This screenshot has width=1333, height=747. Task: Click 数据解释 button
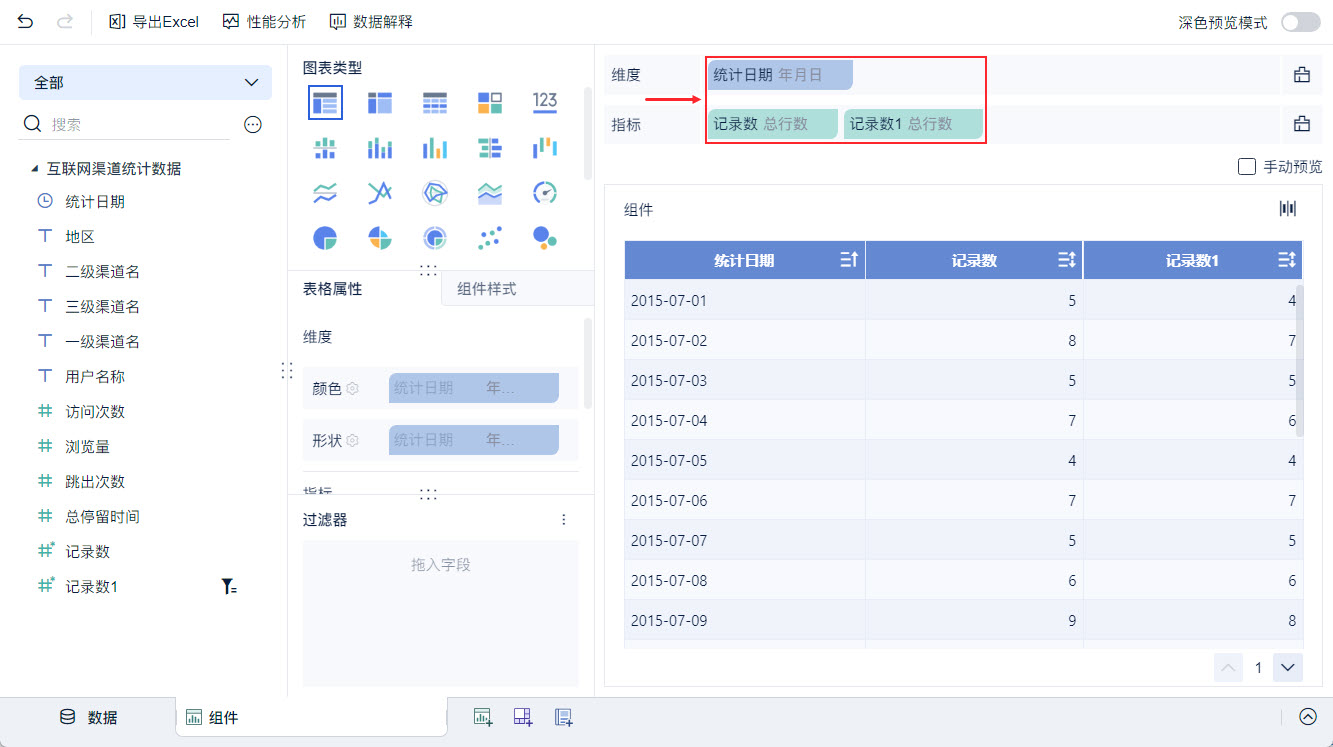coord(370,21)
